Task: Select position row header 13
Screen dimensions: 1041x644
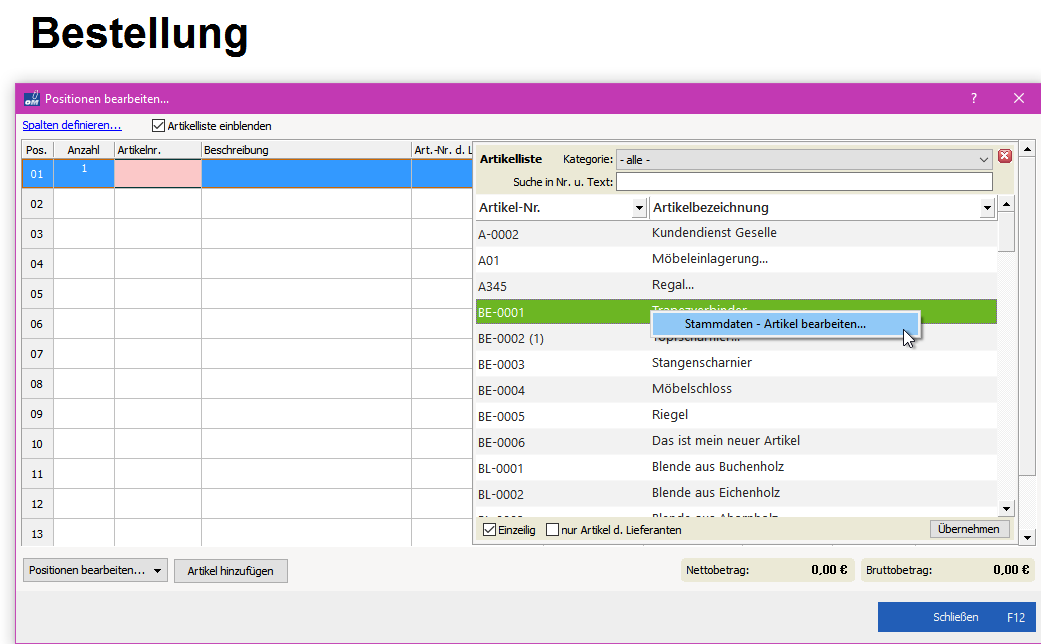Action: (x=37, y=533)
